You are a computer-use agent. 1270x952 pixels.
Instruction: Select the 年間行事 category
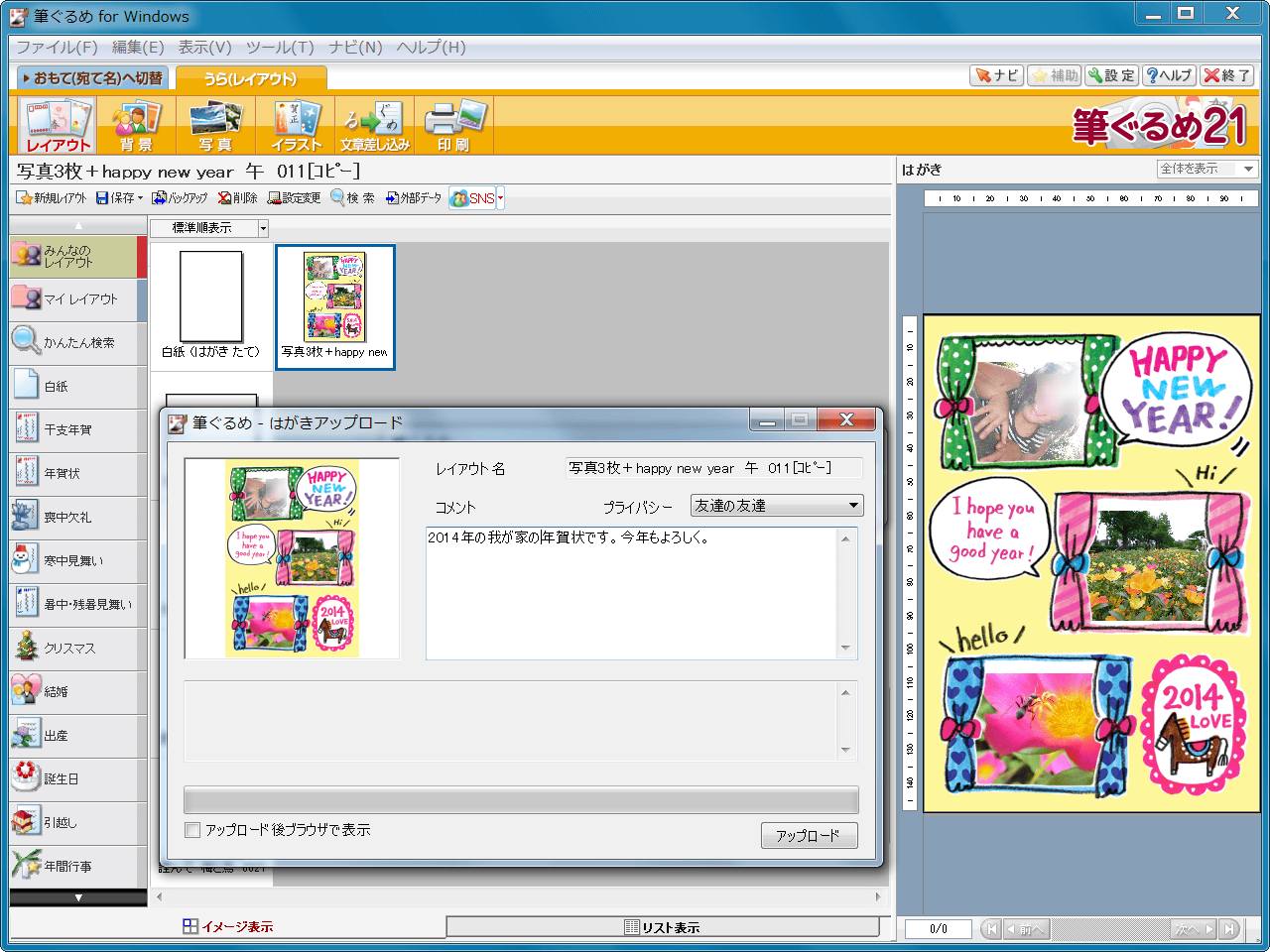pos(78,867)
